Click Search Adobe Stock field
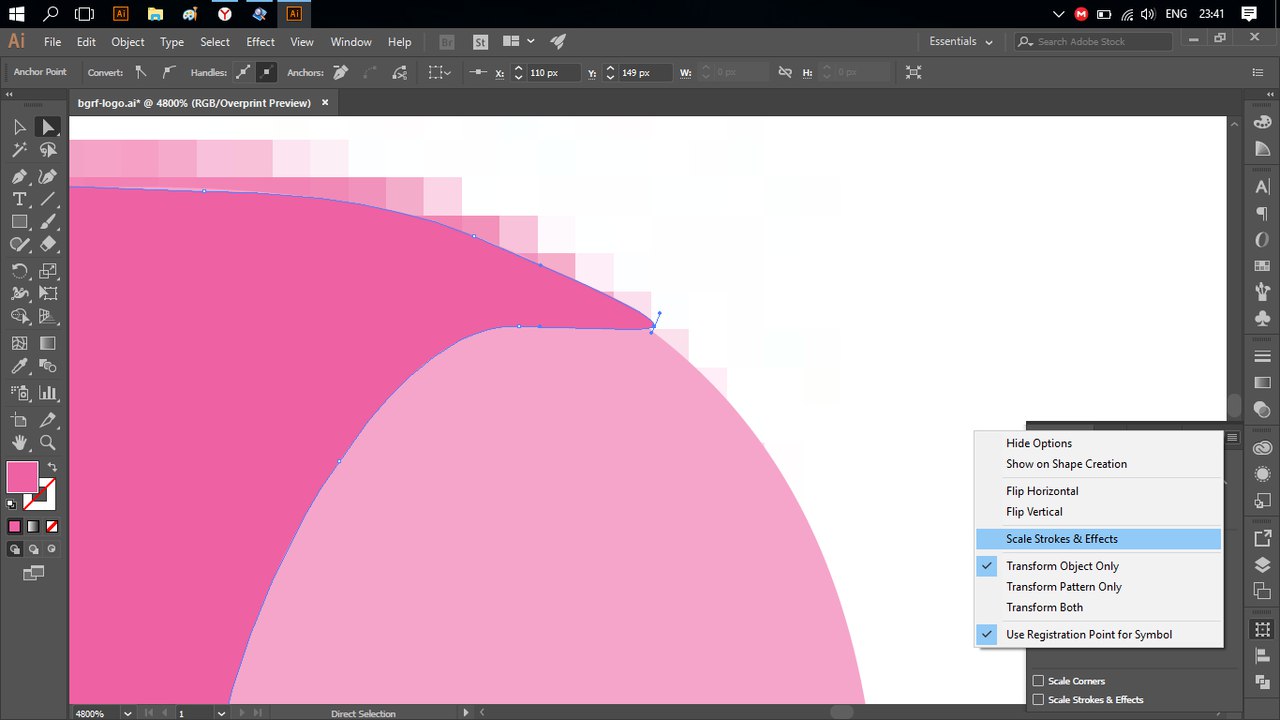Screen dimensions: 1280x720 tap(1093, 42)
